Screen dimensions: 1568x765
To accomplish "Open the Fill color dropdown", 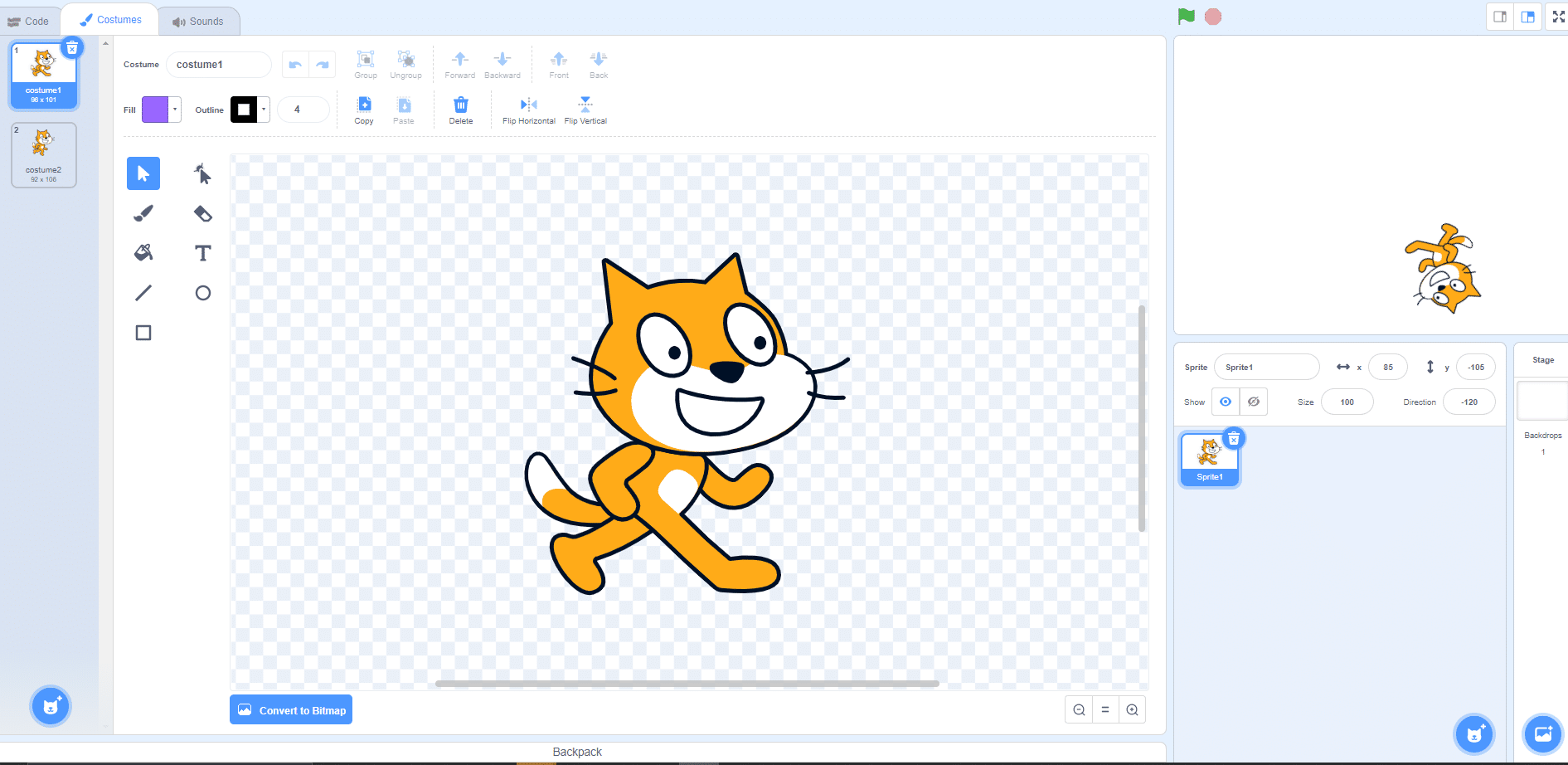I will coord(175,110).
